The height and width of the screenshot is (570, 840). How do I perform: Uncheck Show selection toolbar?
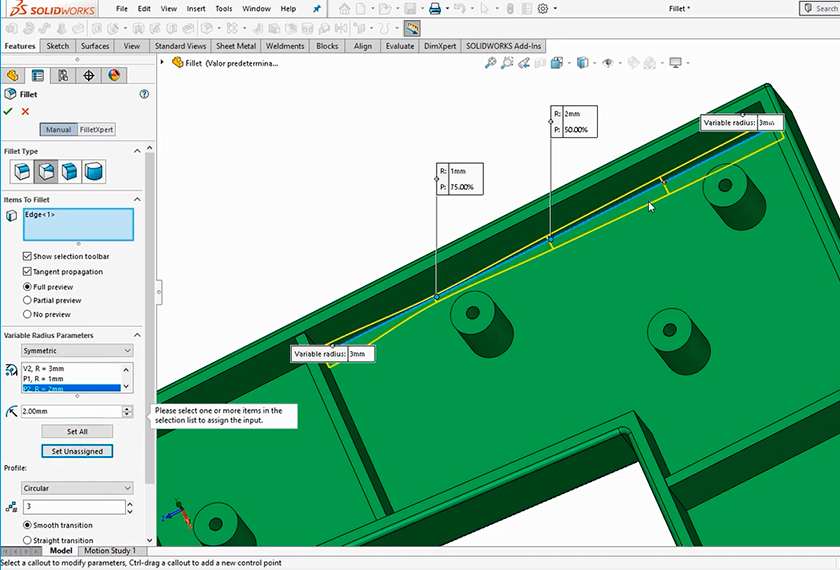coord(27,257)
